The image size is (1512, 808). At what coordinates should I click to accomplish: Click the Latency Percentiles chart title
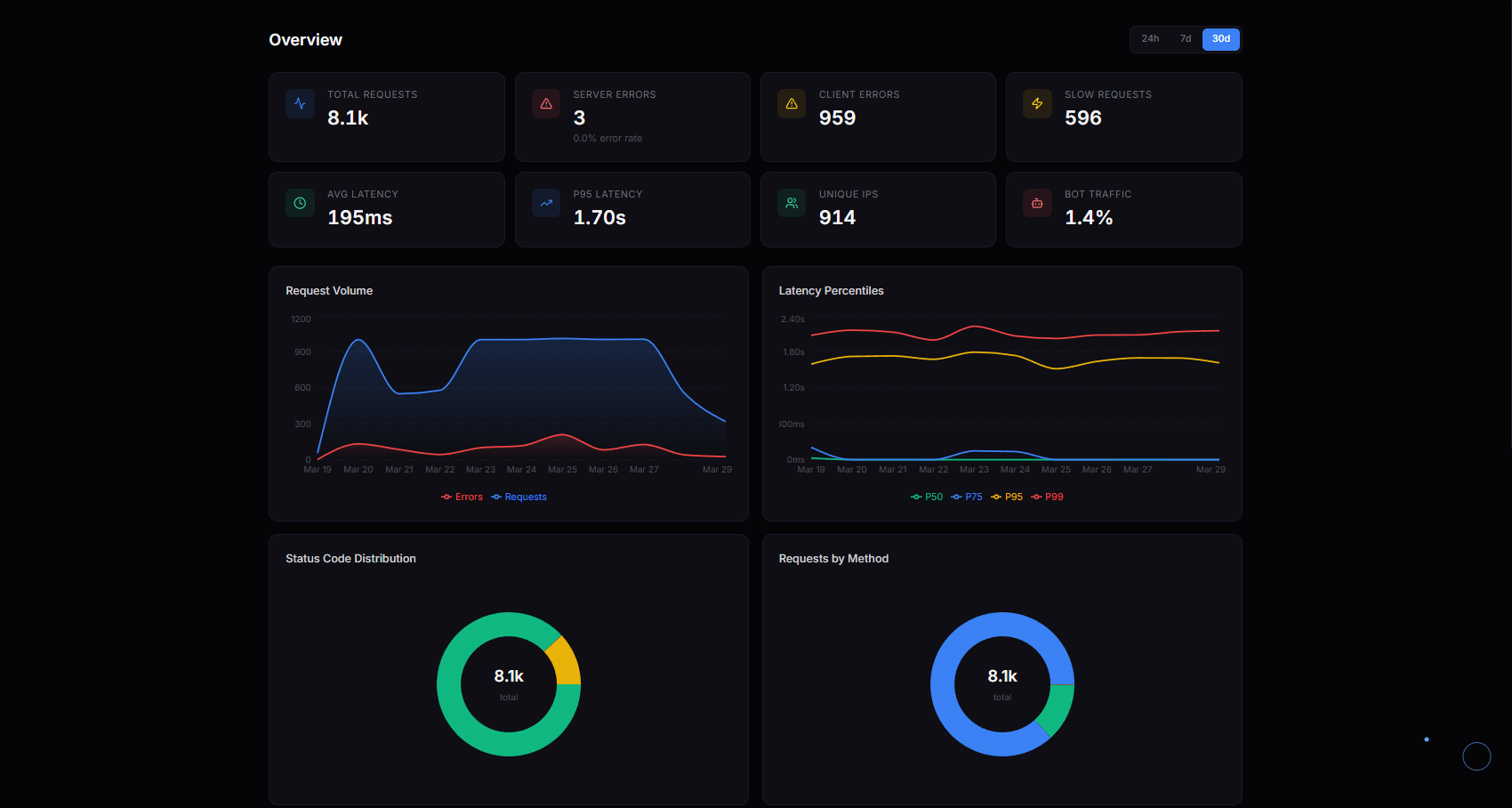[x=831, y=291]
